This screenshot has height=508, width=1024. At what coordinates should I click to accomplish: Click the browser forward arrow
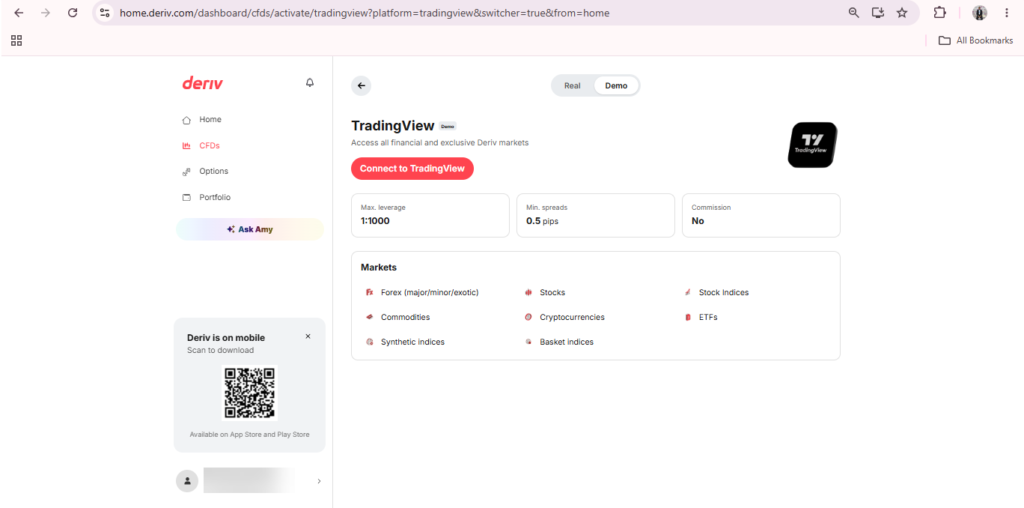(x=45, y=12)
